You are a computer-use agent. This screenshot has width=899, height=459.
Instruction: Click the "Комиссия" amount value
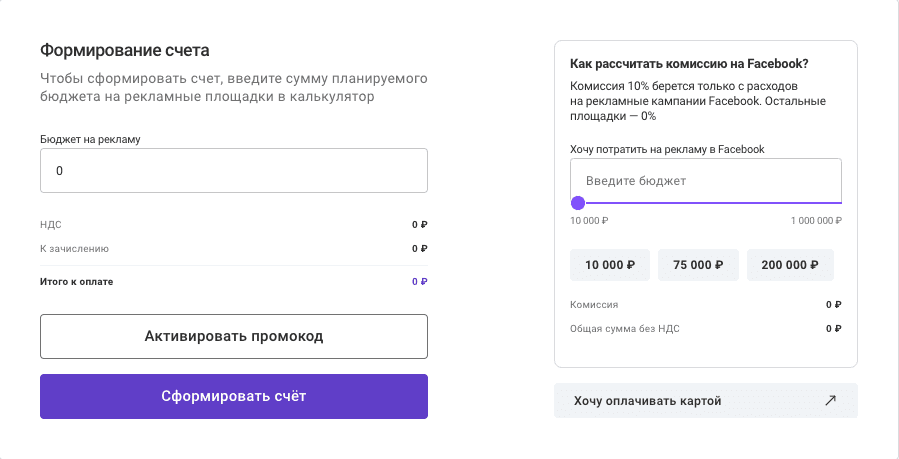(834, 304)
